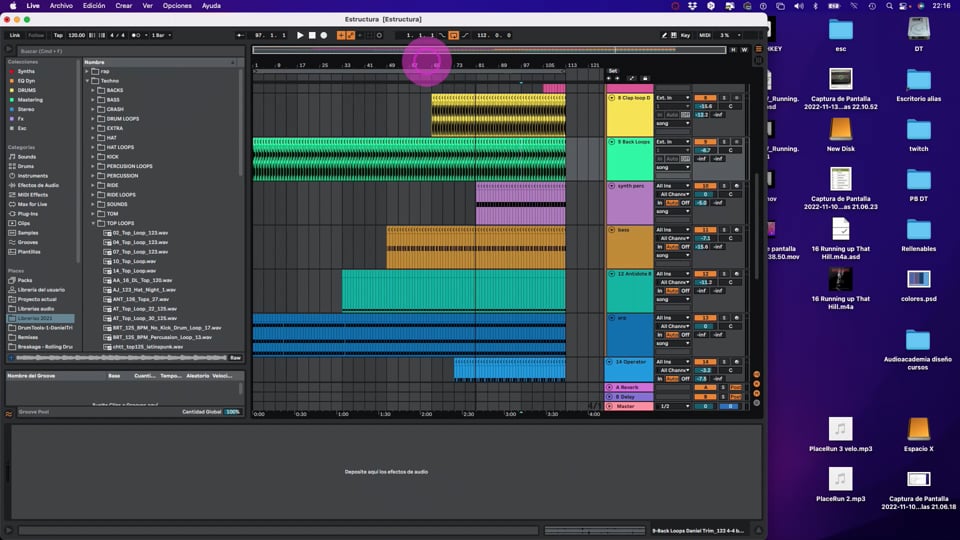Set bass track monitor to Off
Viewport: 960px width, 540px height.
pyautogui.click(x=685, y=247)
